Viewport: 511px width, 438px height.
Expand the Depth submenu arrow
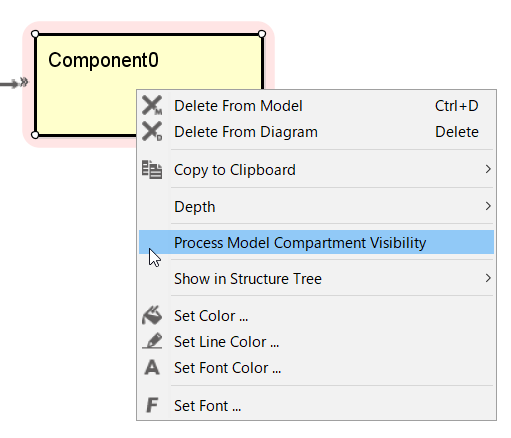[x=488, y=206]
